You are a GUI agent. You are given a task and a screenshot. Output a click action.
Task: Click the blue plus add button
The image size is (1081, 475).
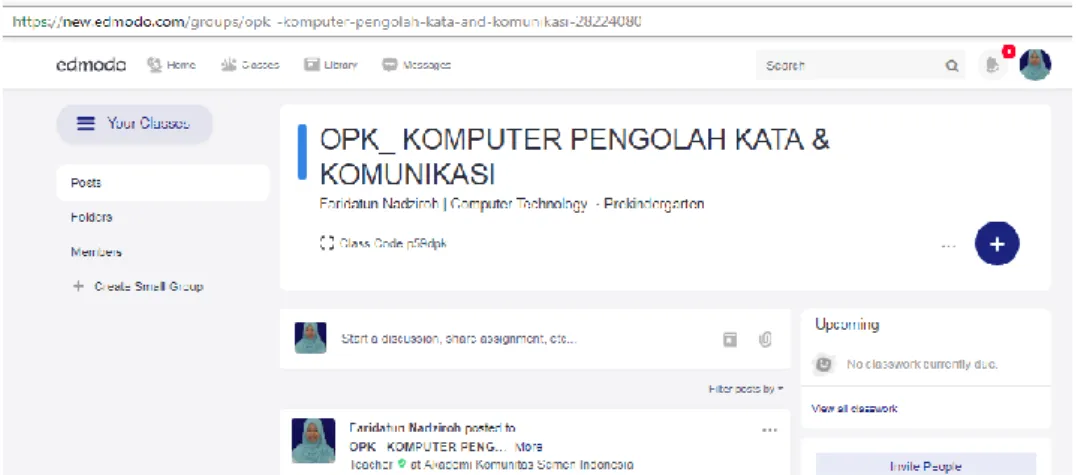click(x=997, y=243)
